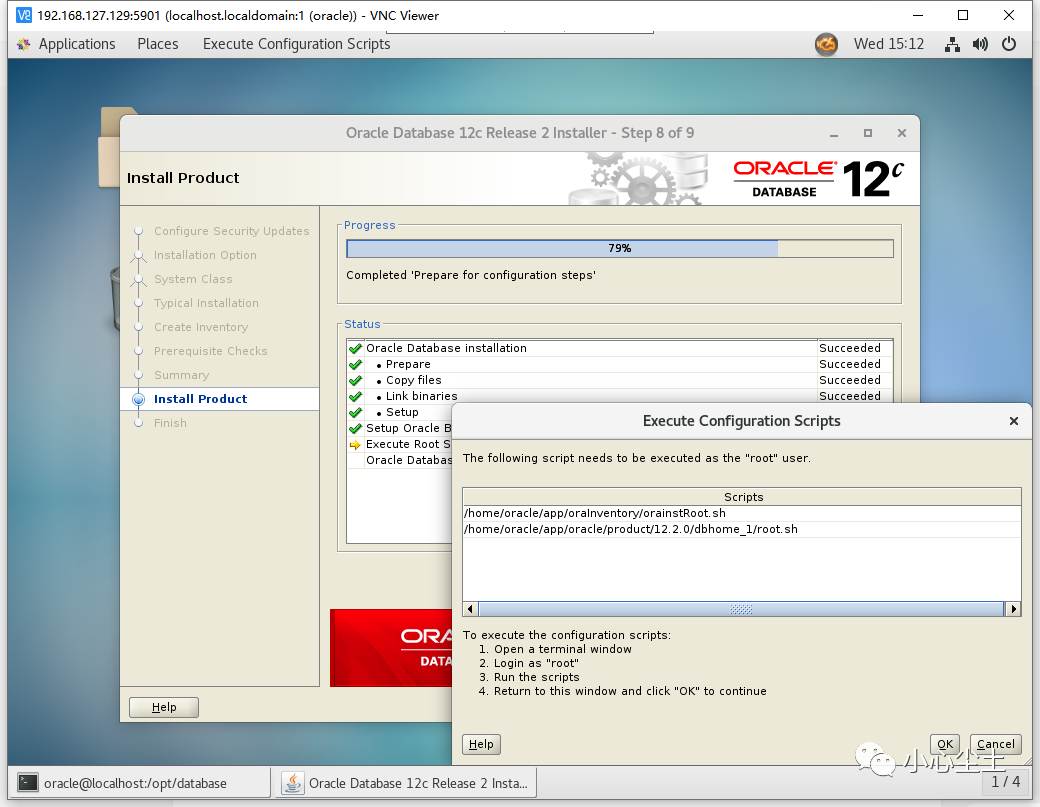Click the horizontal scrollbar thumb in scripts list
This screenshot has height=807, width=1040.
point(741,609)
